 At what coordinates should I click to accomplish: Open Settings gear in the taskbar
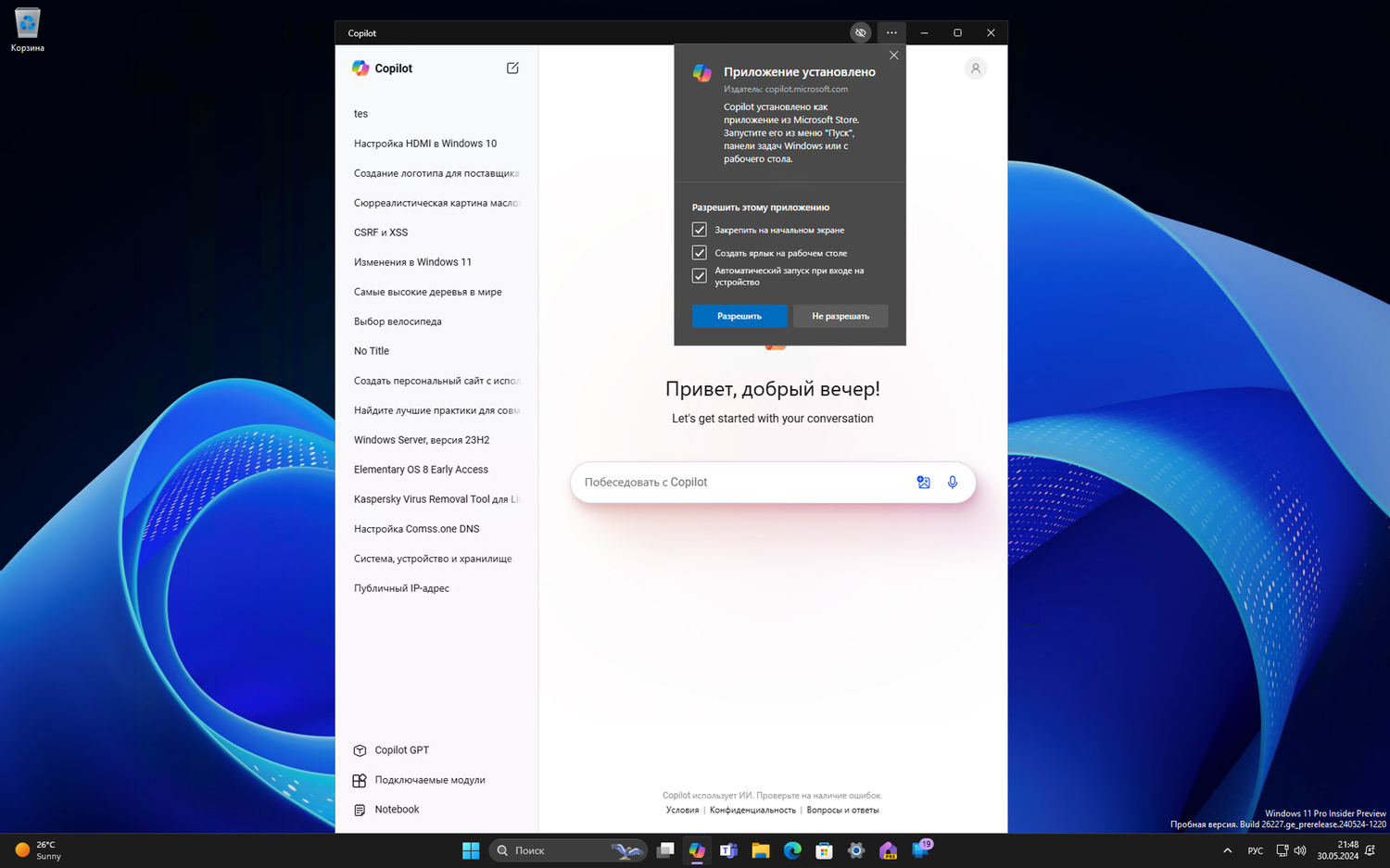(856, 850)
